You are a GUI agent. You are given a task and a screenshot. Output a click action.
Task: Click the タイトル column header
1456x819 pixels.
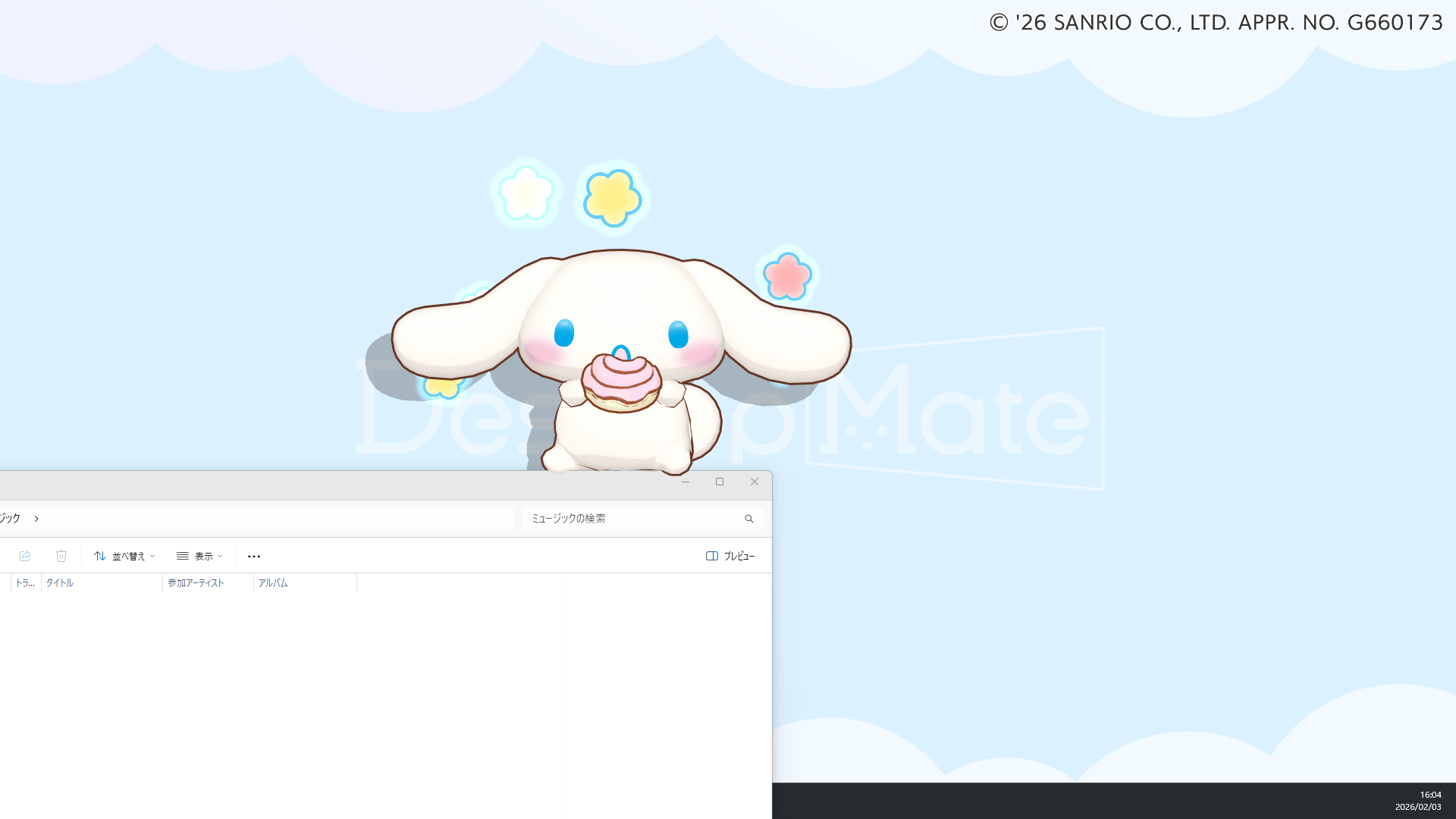pyautogui.click(x=59, y=583)
